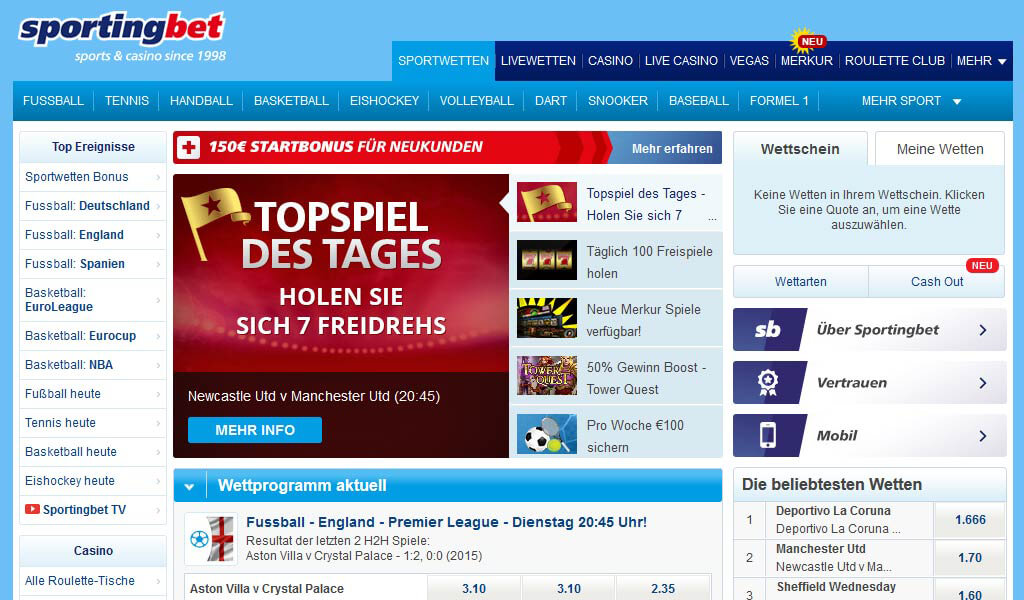Click the arrow beside Basketball: EuroLeague

(158, 300)
